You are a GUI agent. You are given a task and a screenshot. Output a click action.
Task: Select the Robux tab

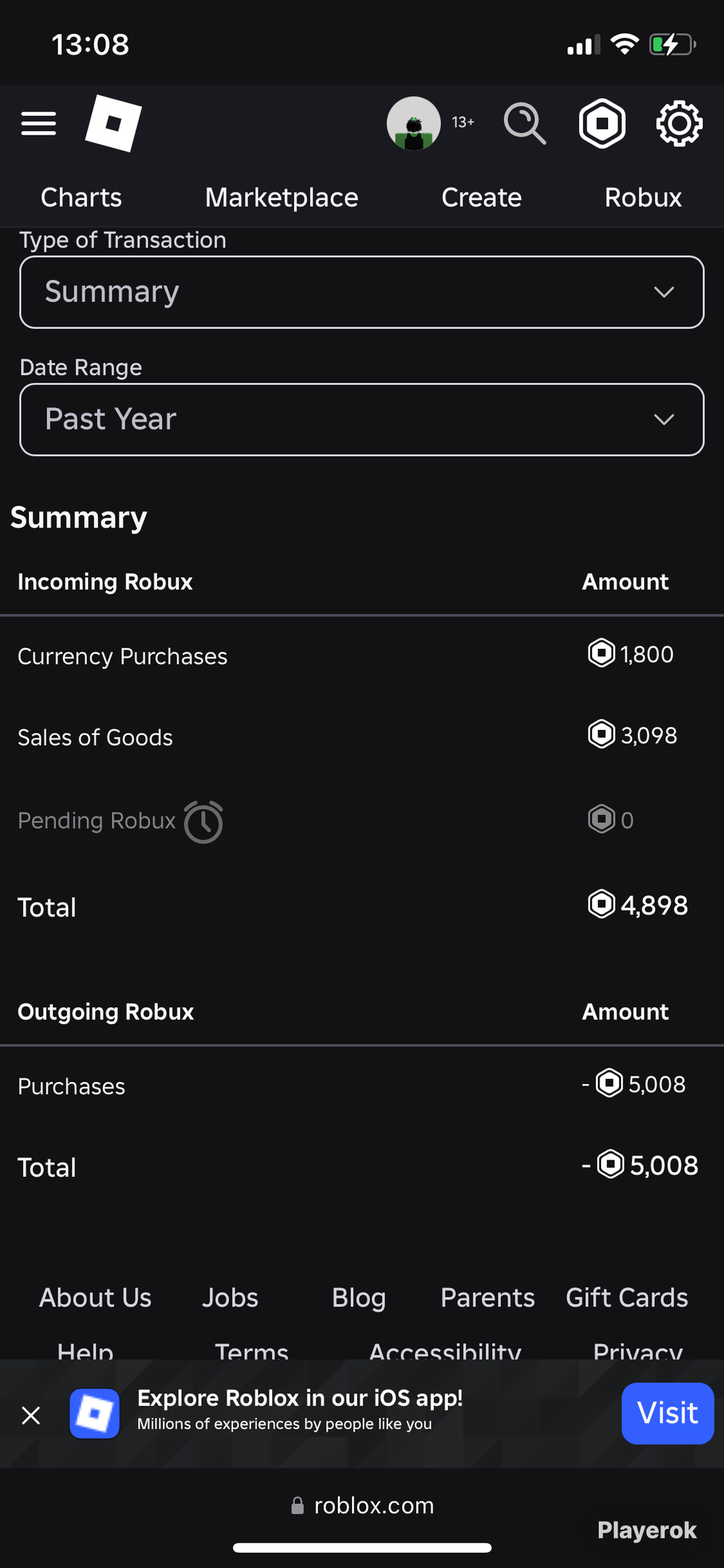[643, 198]
